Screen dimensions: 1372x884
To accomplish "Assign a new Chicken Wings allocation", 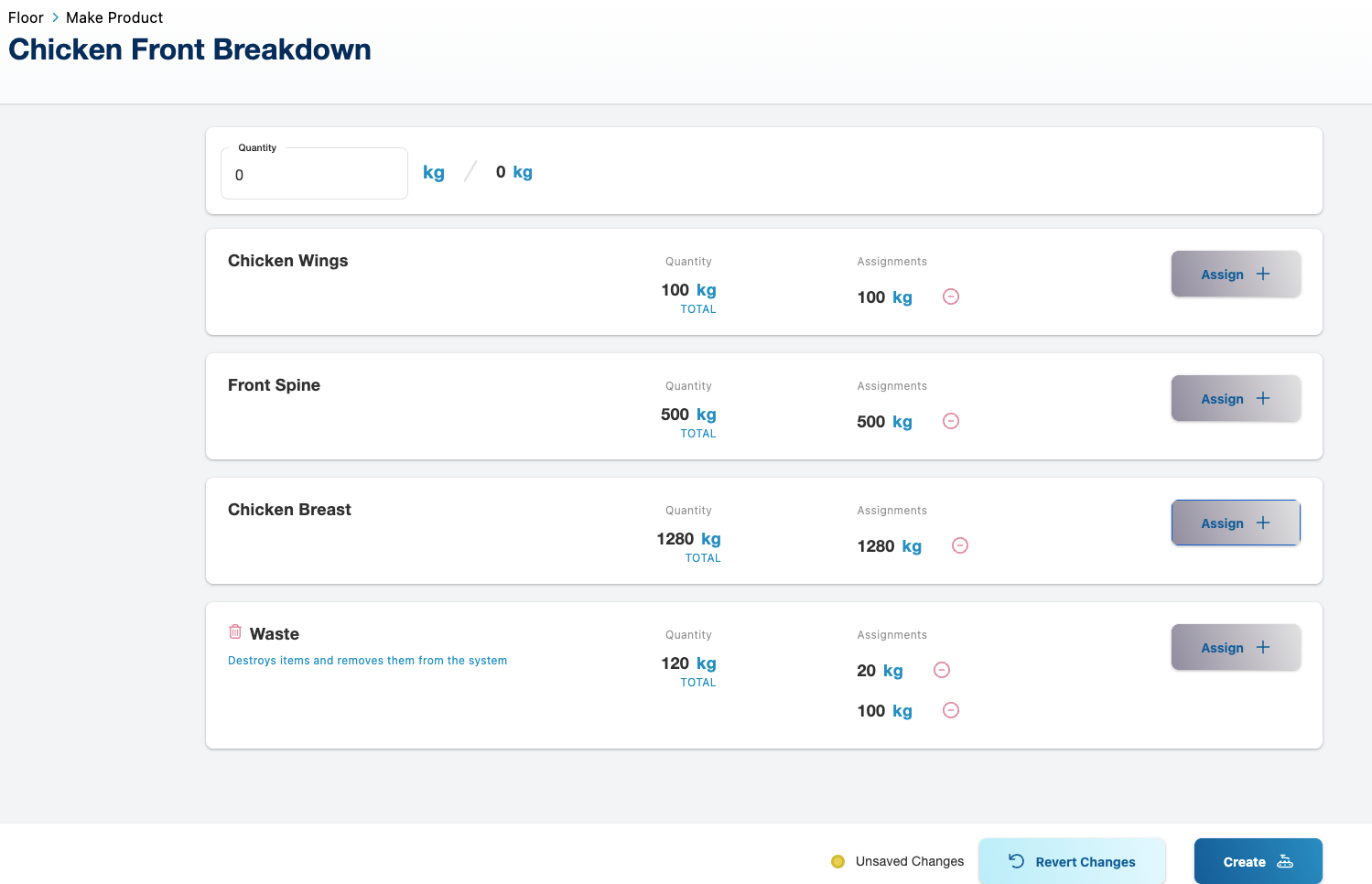I will coord(1235,274).
